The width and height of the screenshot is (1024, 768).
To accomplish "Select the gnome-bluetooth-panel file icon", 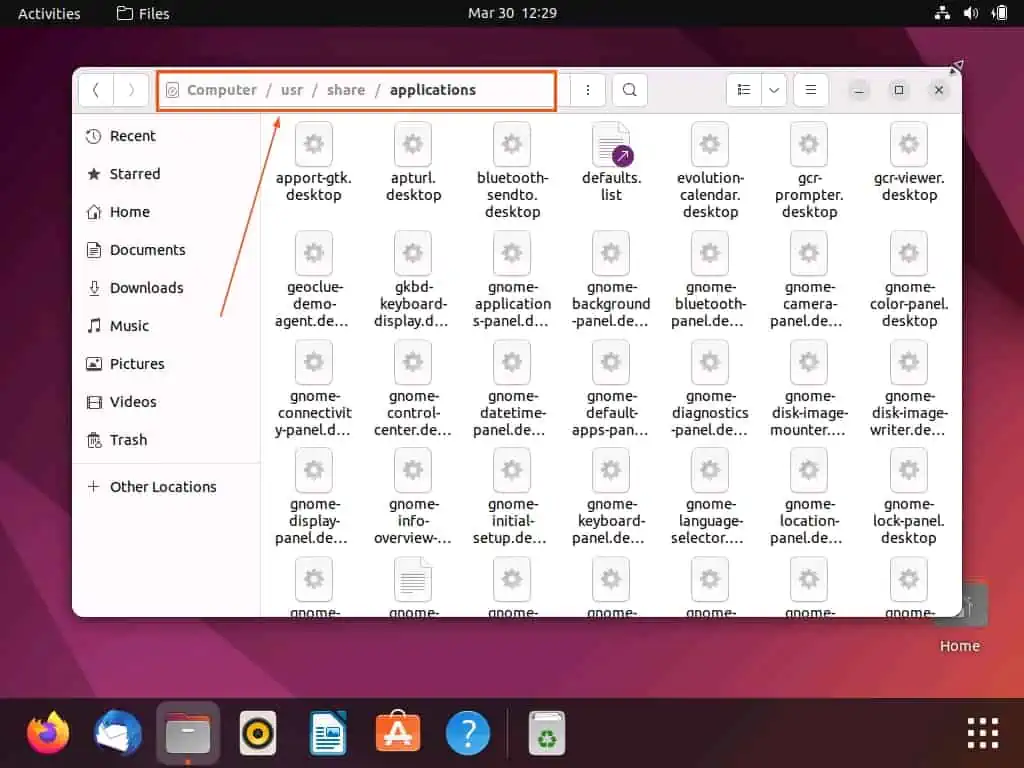I will tap(710, 253).
